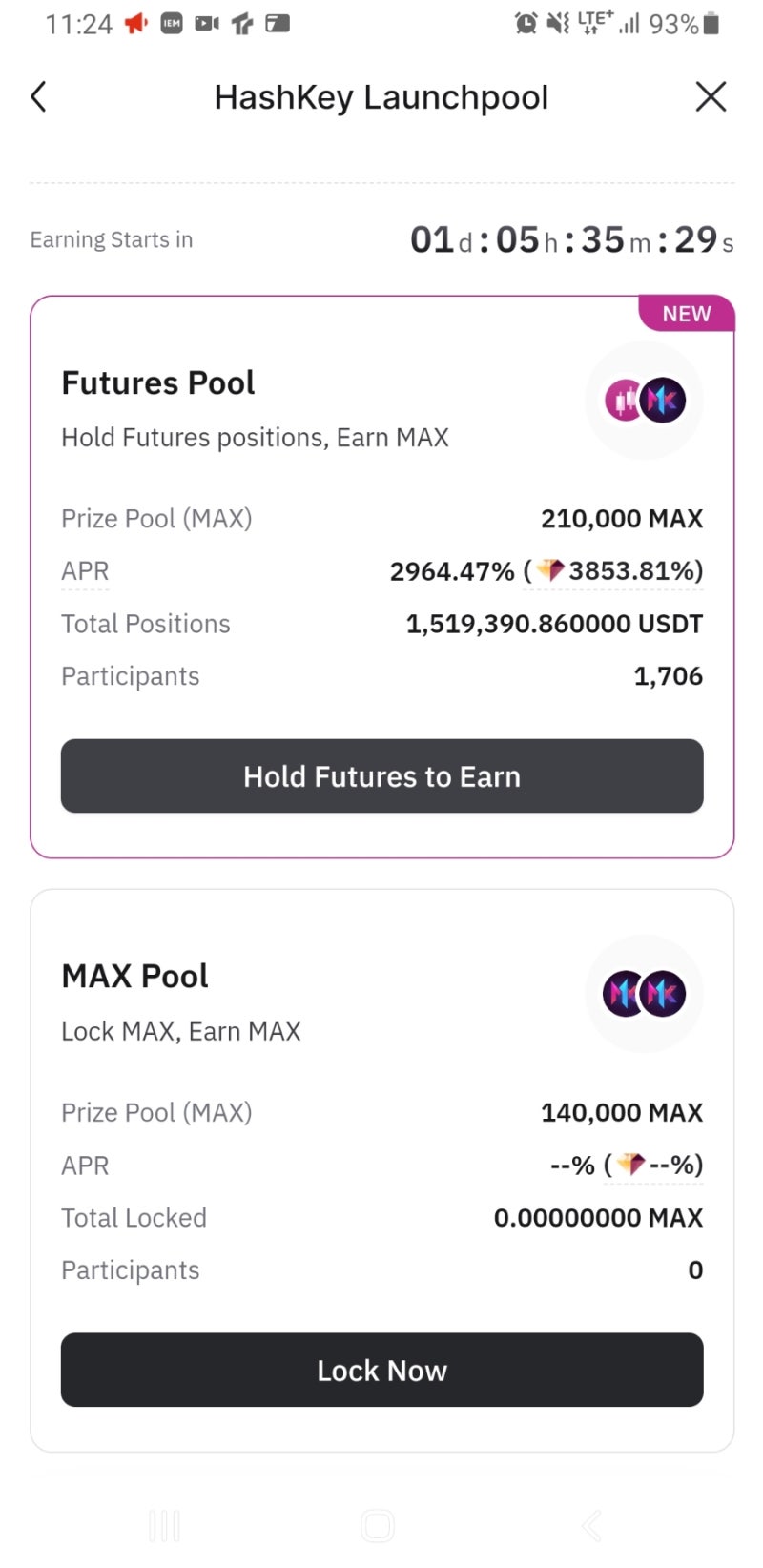This screenshot has height=1568, width=763.
Task: Tap the NEW badge on Futures Pool
Action: click(x=687, y=314)
